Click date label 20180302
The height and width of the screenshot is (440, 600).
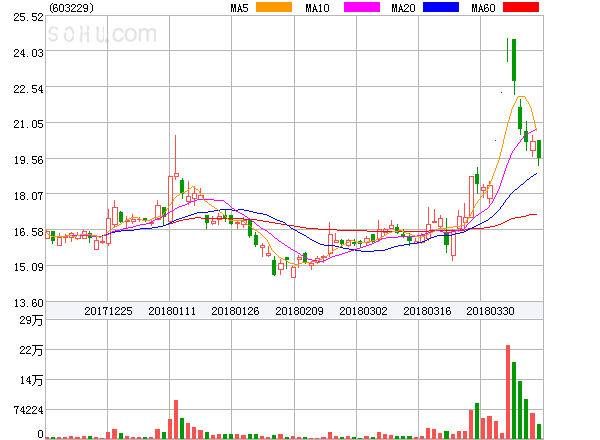coord(363,311)
